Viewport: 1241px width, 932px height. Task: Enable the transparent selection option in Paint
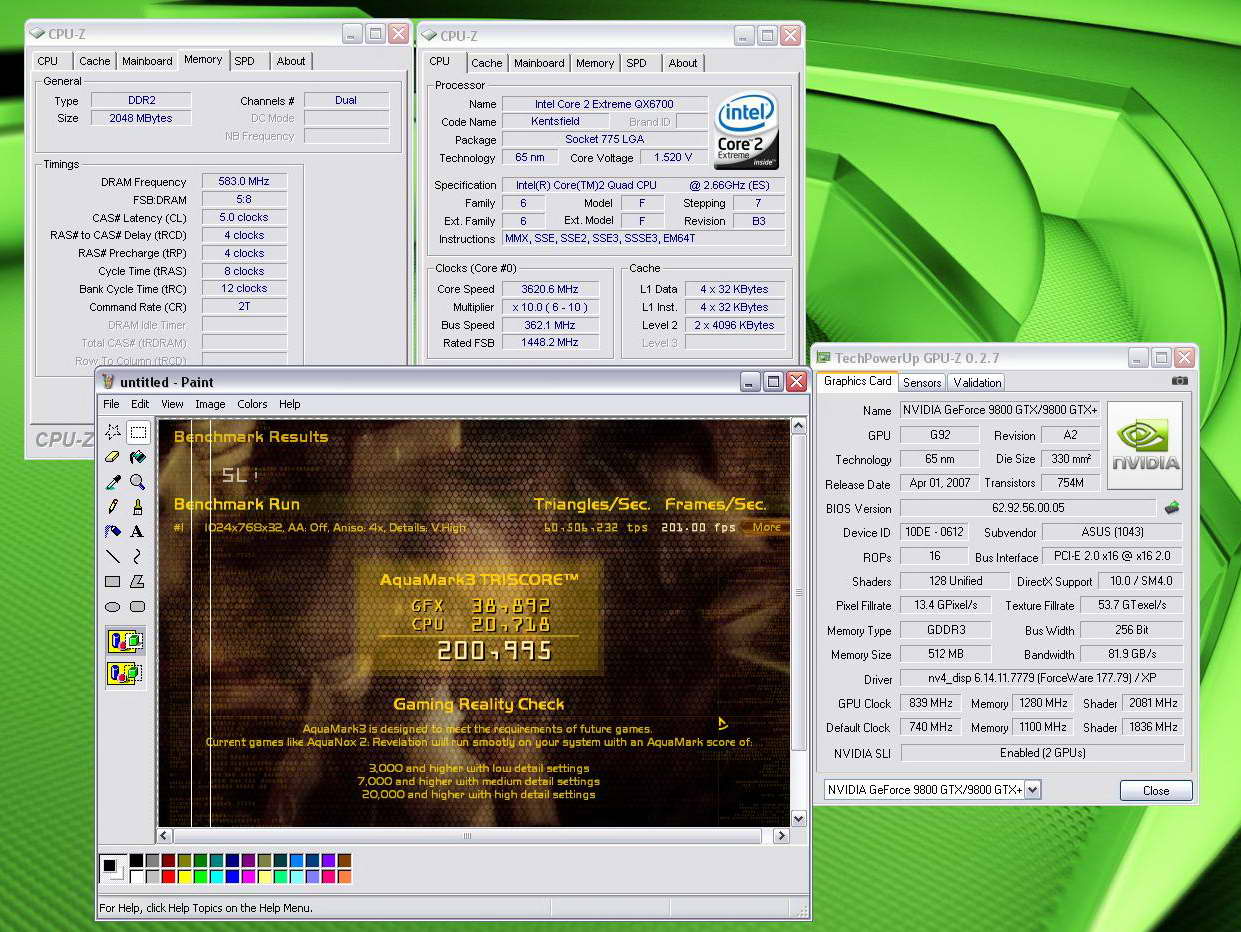(126, 673)
